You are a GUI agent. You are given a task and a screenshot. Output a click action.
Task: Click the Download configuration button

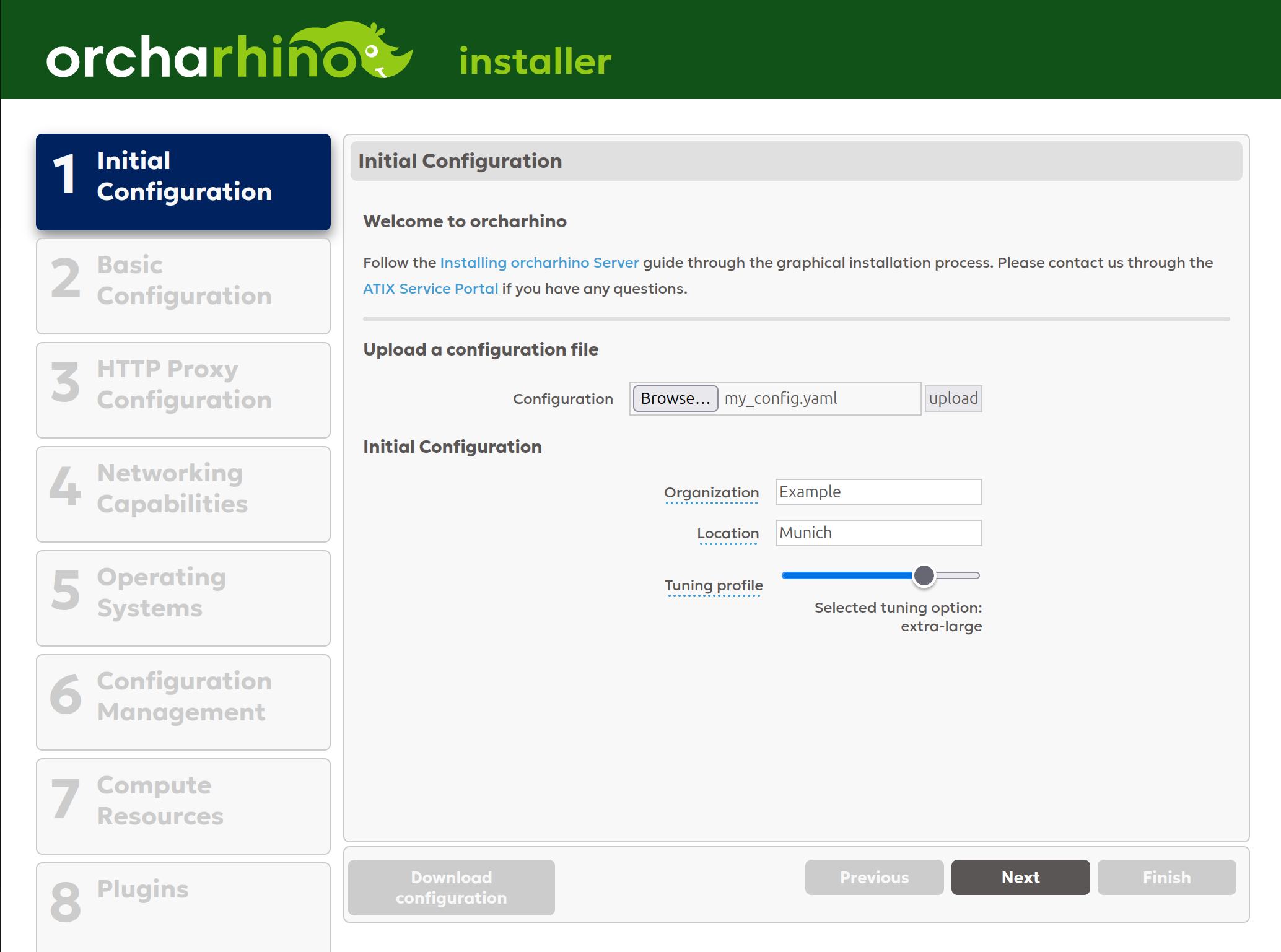tap(450, 887)
